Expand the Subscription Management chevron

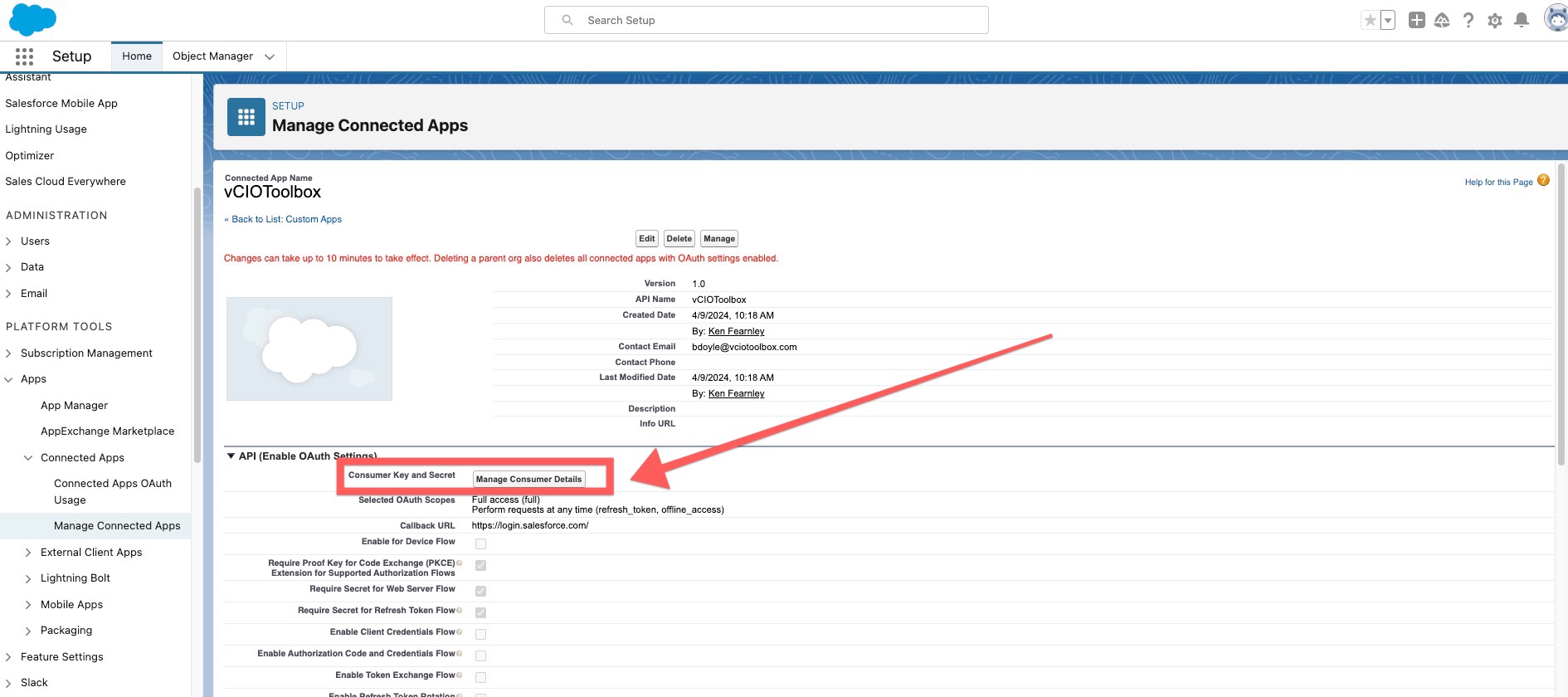tap(8, 353)
